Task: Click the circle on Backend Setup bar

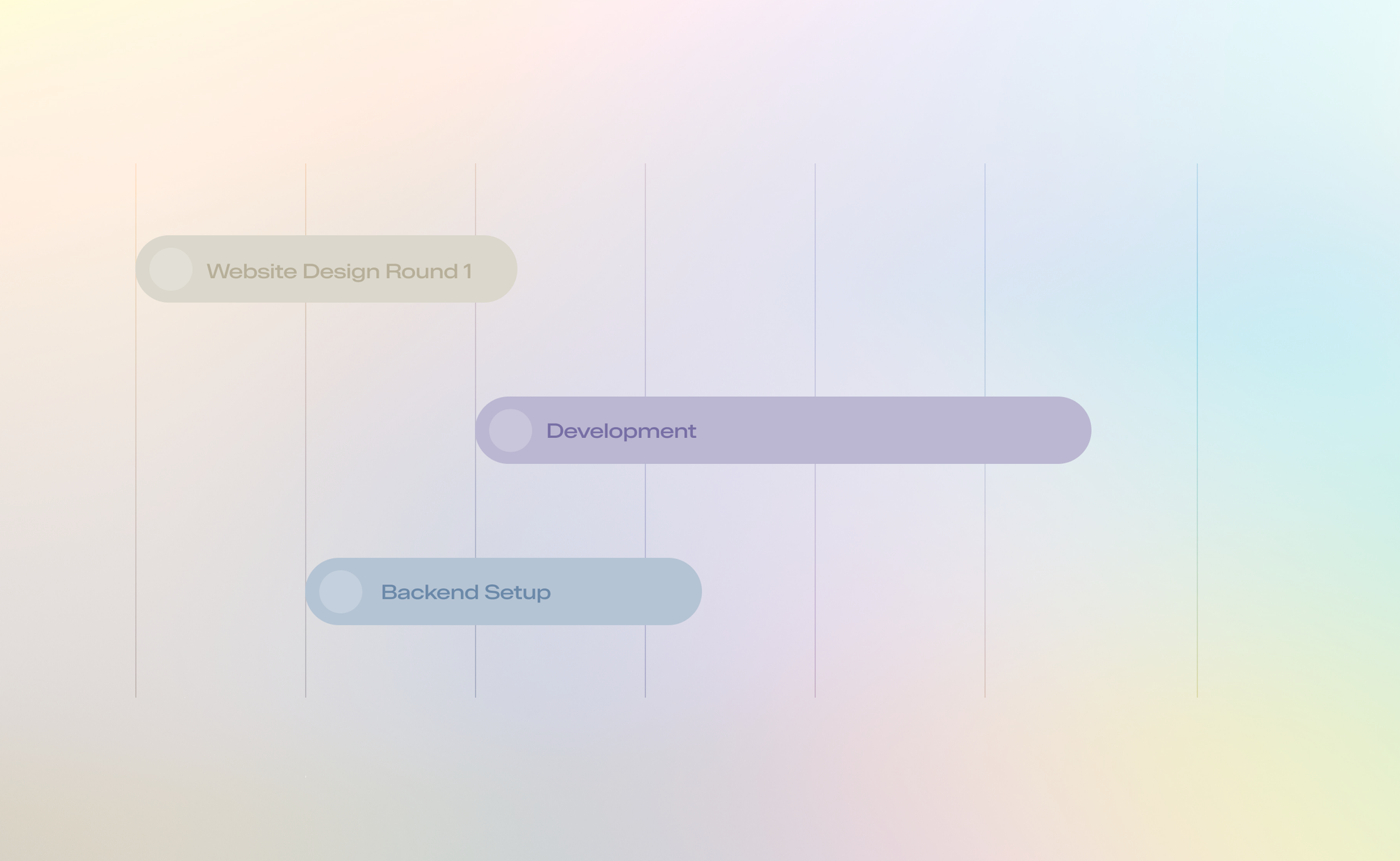Action: pos(340,592)
